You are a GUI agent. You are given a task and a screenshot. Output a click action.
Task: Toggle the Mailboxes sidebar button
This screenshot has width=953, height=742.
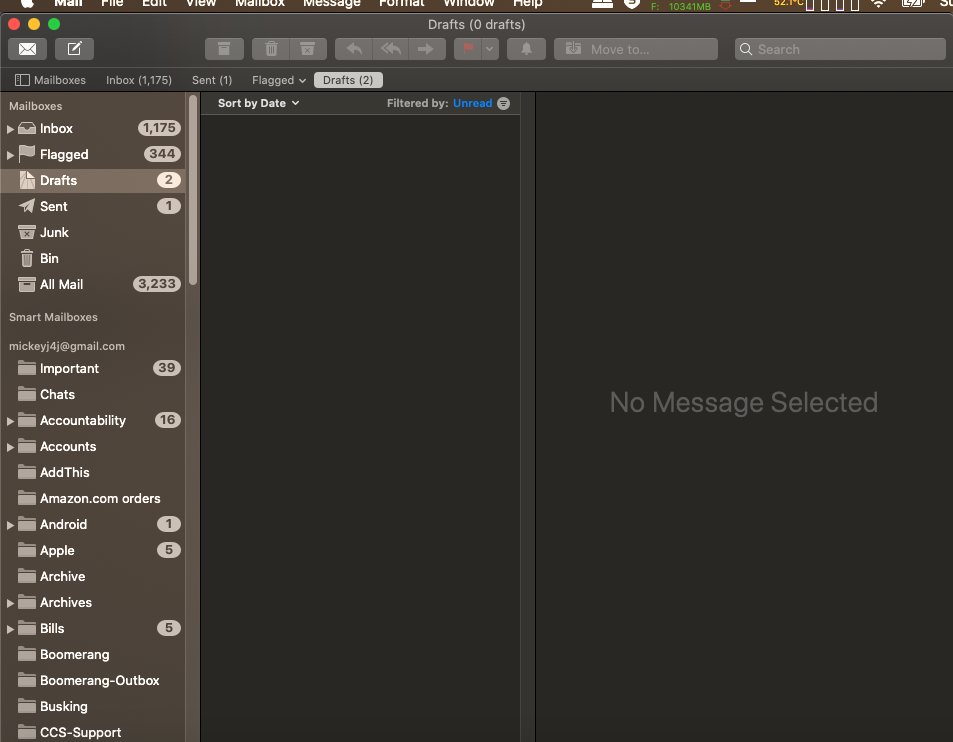click(50, 80)
